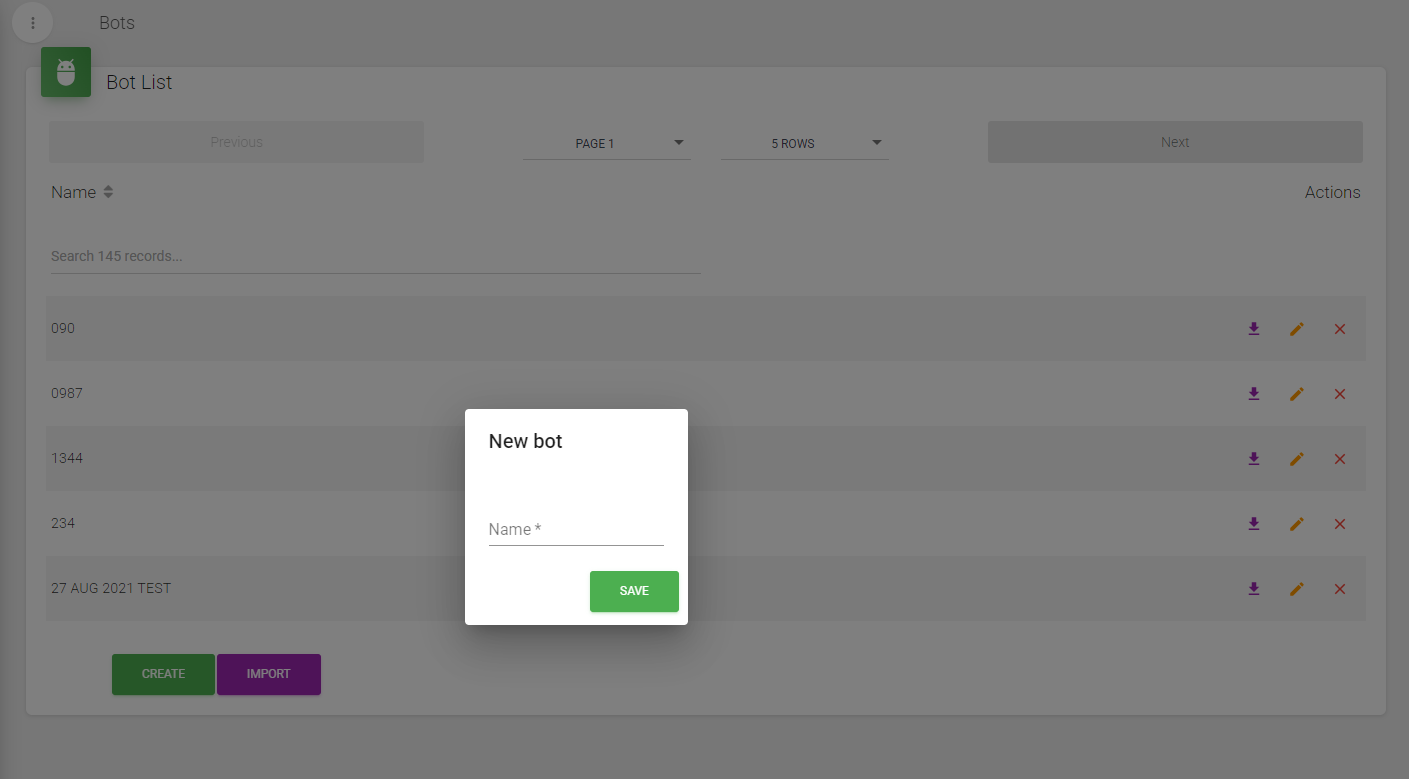Edit the bot named 1344

(1297, 459)
